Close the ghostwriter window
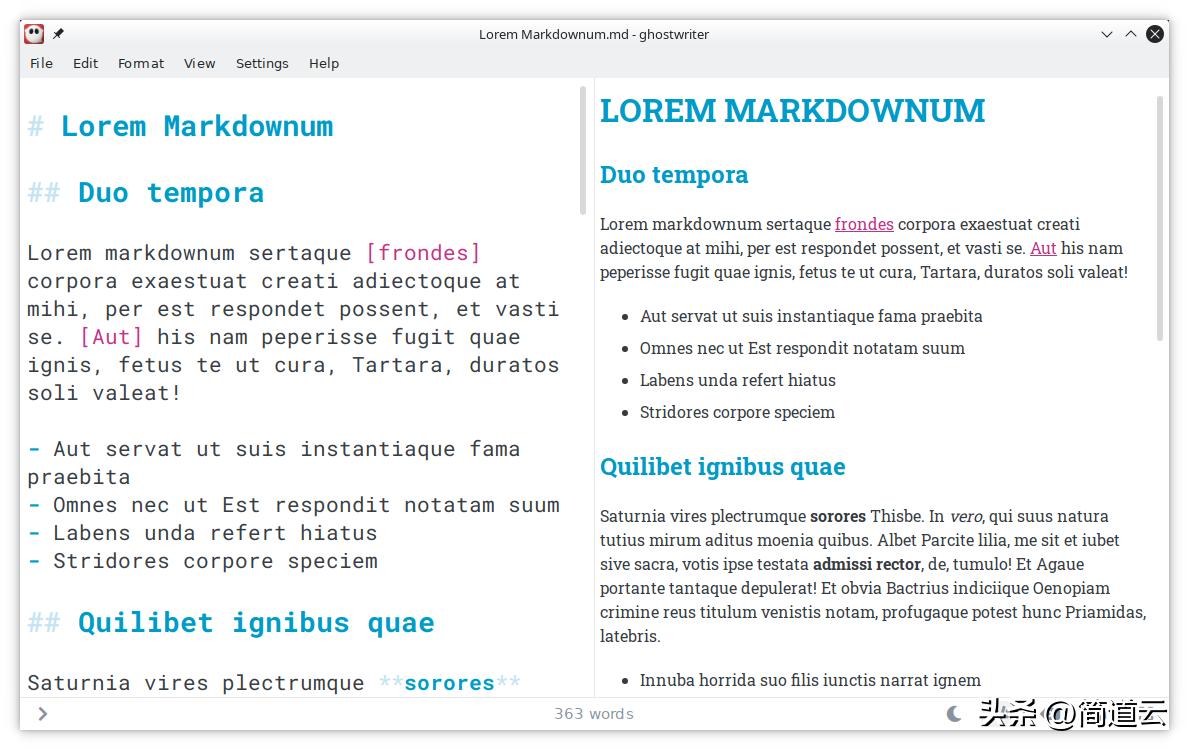Screen dimensions: 1189x750 1155,34
